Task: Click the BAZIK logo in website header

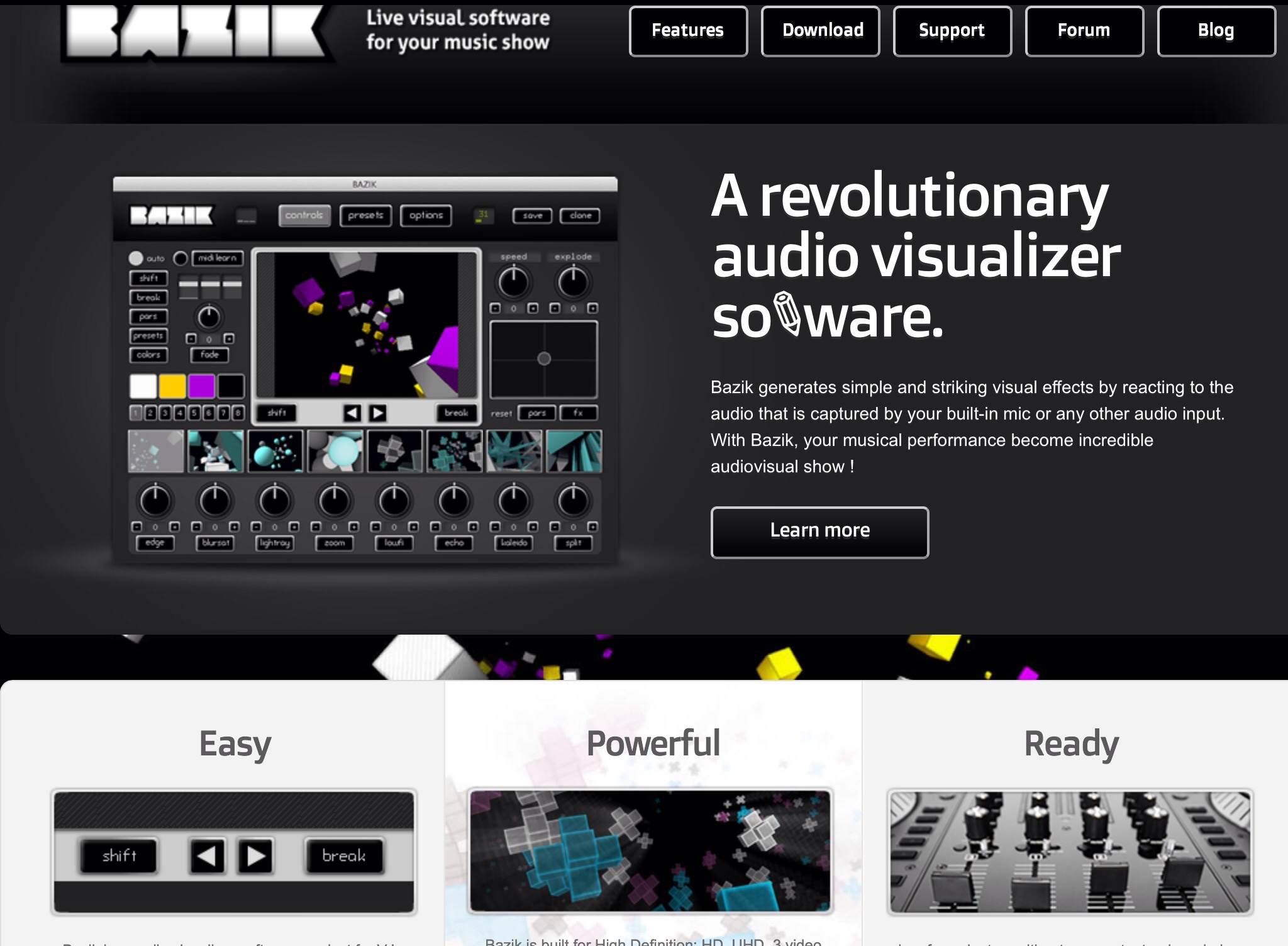Action: (195, 33)
